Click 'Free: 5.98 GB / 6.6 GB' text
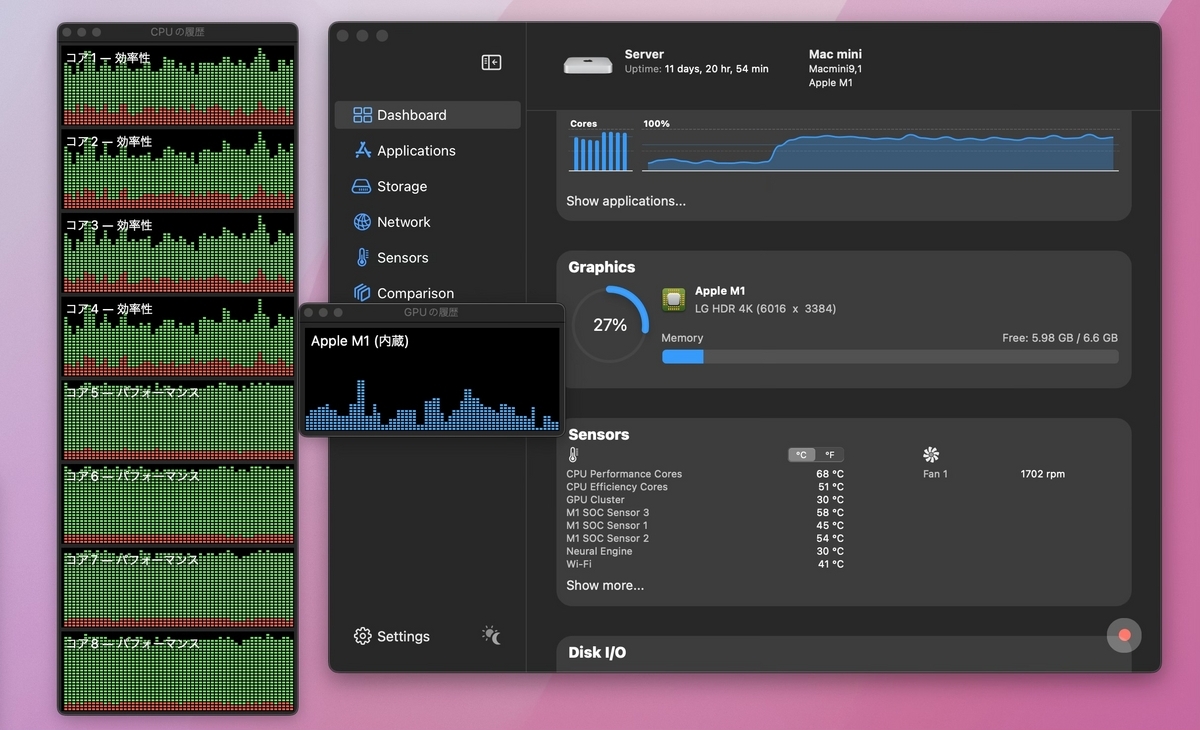The width and height of the screenshot is (1200, 730). coord(1060,338)
